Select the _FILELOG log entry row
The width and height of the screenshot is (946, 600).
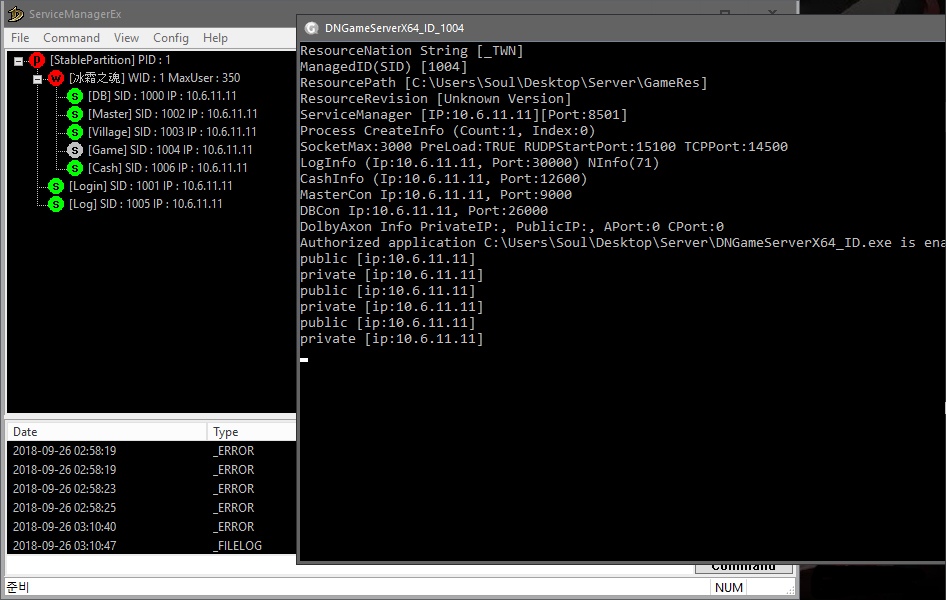click(150, 546)
